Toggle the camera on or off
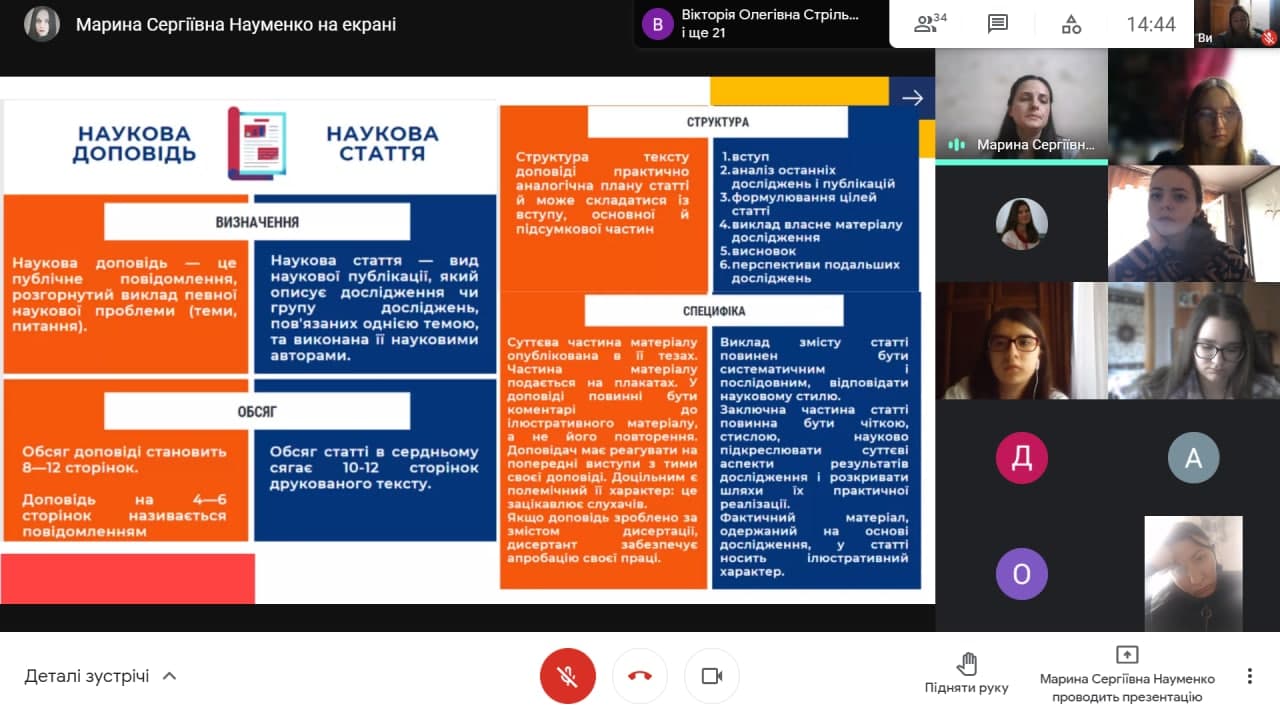This screenshot has width=1280, height=720. click(712, 676)
